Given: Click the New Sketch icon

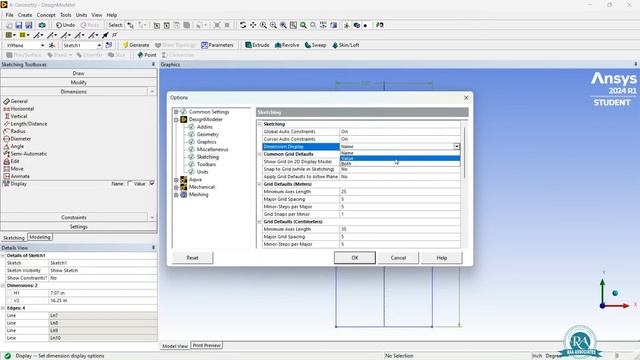Looking at the screenshot, I should click(109, 45).
